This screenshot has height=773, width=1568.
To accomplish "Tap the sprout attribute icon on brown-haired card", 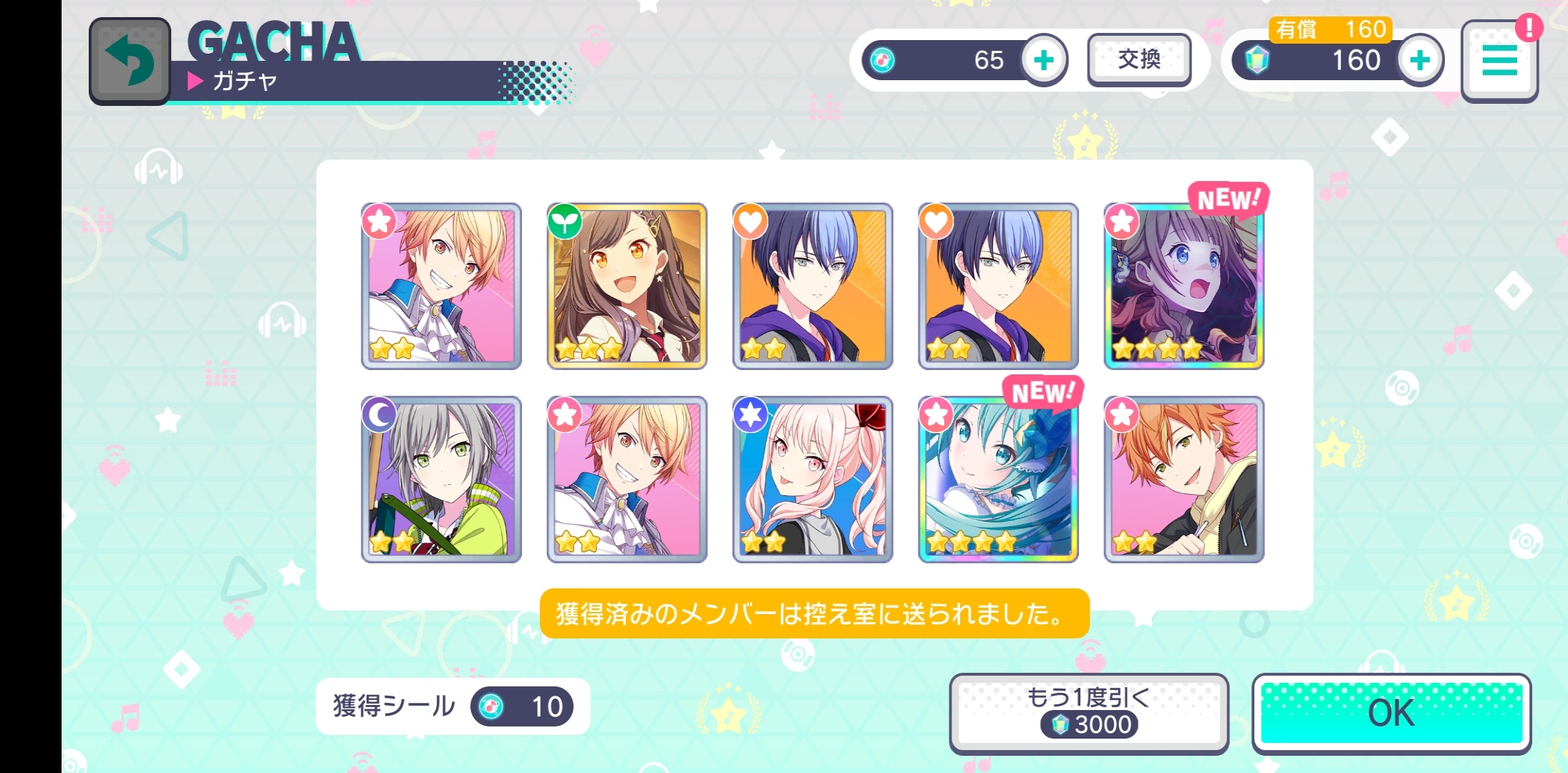I will [565, 221].
